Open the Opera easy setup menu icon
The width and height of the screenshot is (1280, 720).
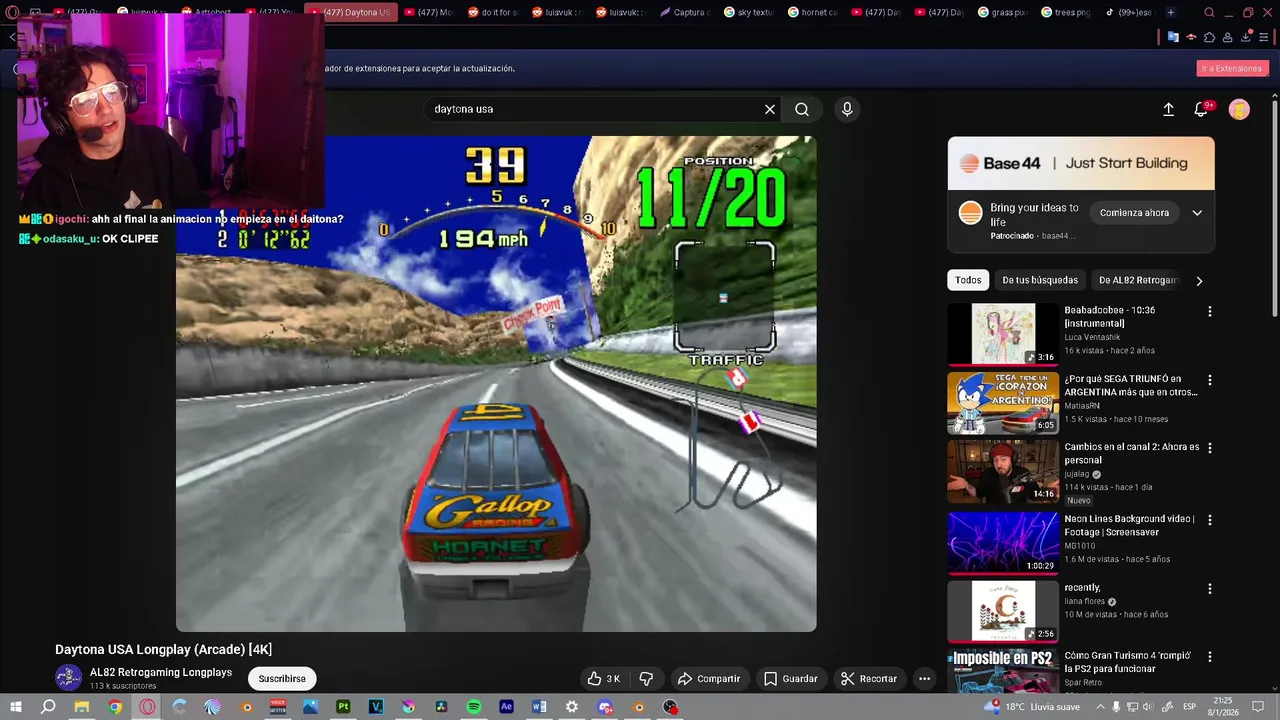[x=1264, y=37]
